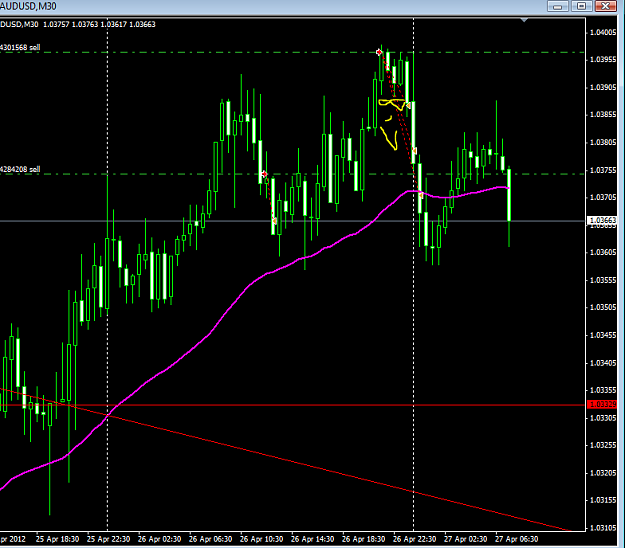Click the 26 Apr 02:30 time label
The height and width of the screenshot is (548, 625).
pos(159,539)
